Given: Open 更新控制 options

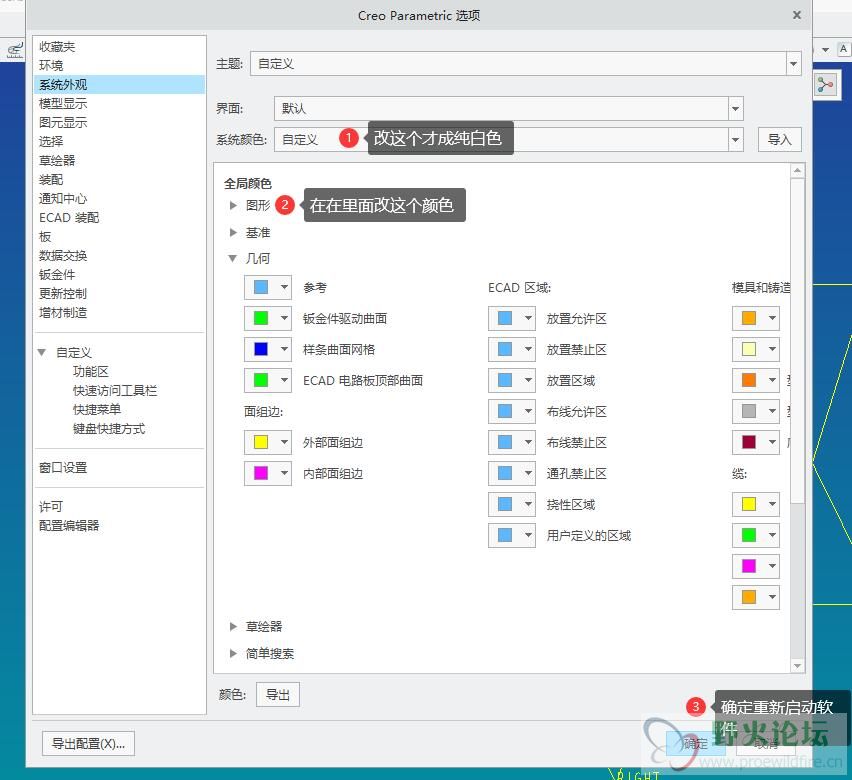Looking at the screenshot, I should coord(63,294).
